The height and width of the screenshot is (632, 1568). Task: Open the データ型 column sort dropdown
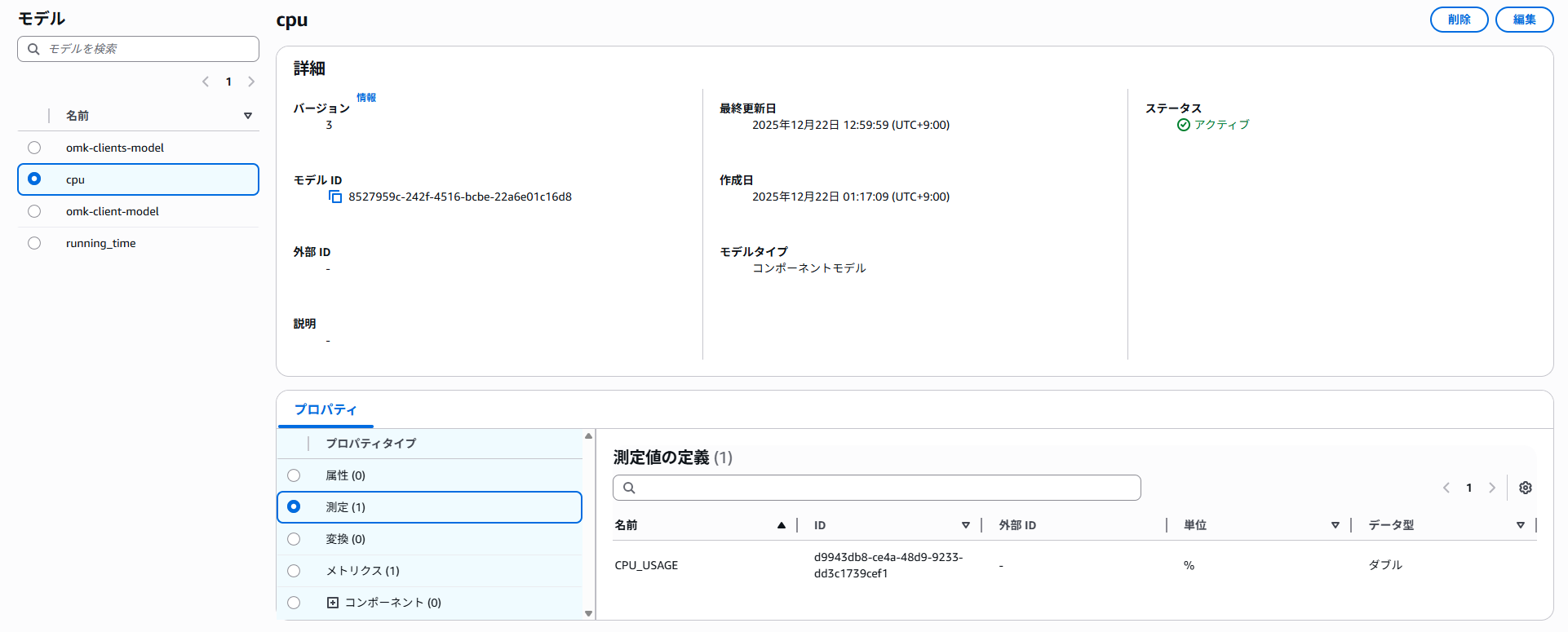(x=1520, y=525)
